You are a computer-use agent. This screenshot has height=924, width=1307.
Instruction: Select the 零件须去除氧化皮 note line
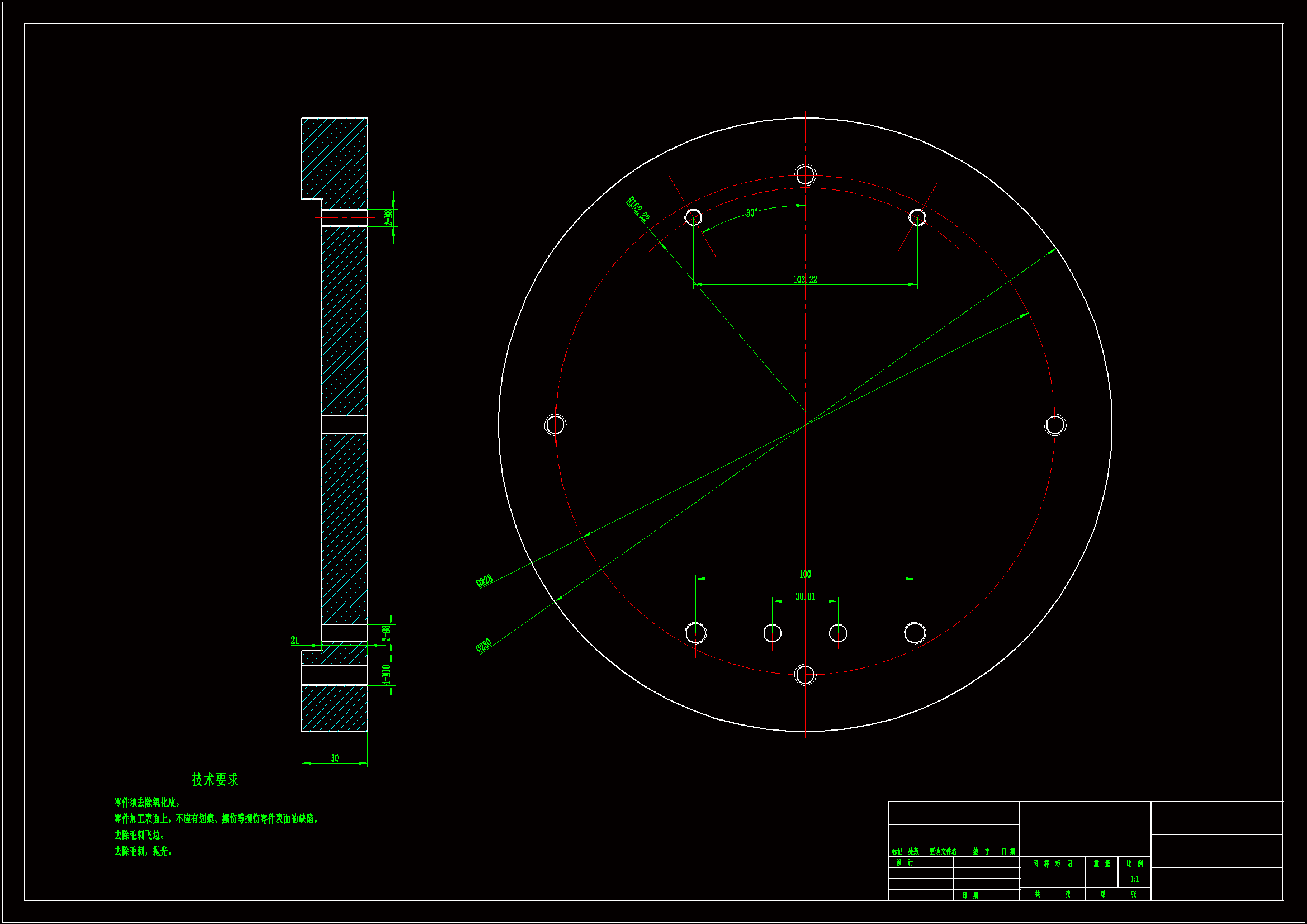pyautogui.click(x=148, y=803)
